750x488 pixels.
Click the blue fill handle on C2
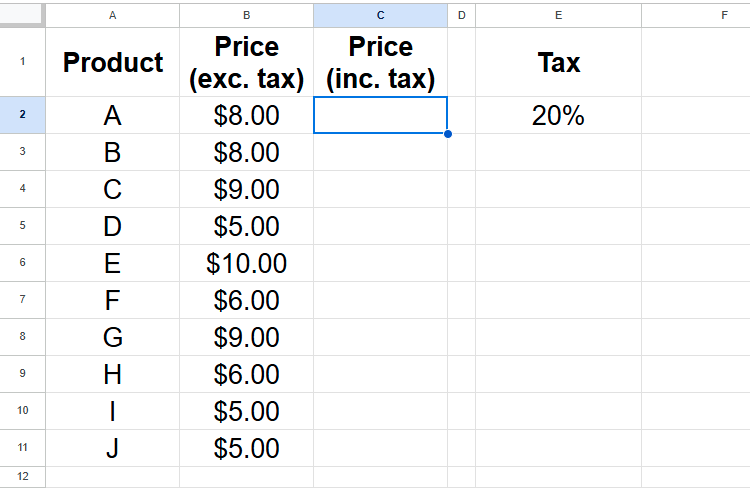pyautogui.click(x=447, y=133)
